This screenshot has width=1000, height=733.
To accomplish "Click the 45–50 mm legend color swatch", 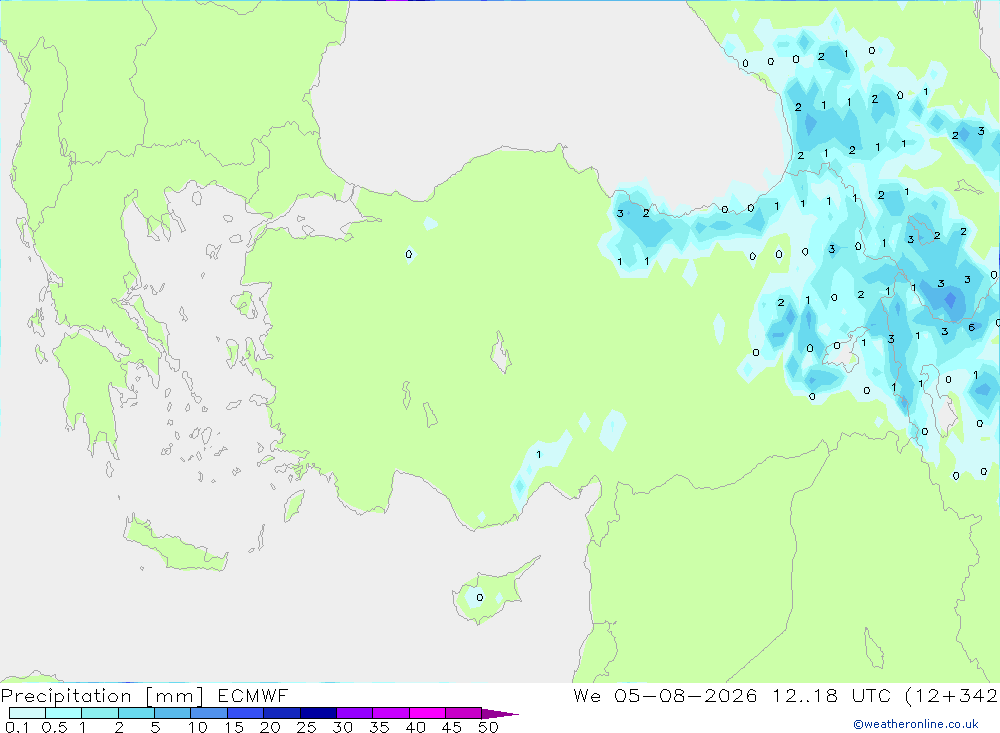I will pyautogui.click(x=464, y=713).
